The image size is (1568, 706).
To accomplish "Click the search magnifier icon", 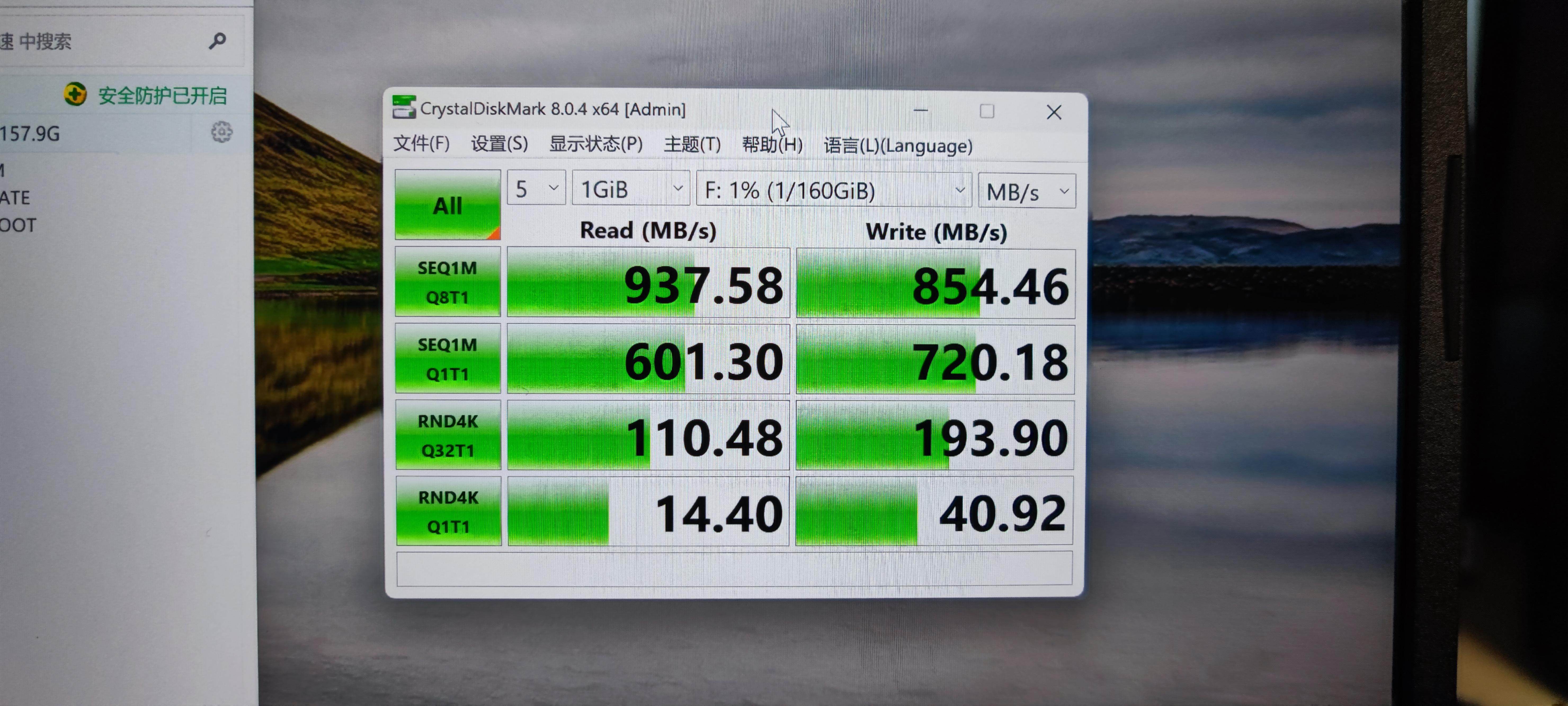I will (217, 41).
